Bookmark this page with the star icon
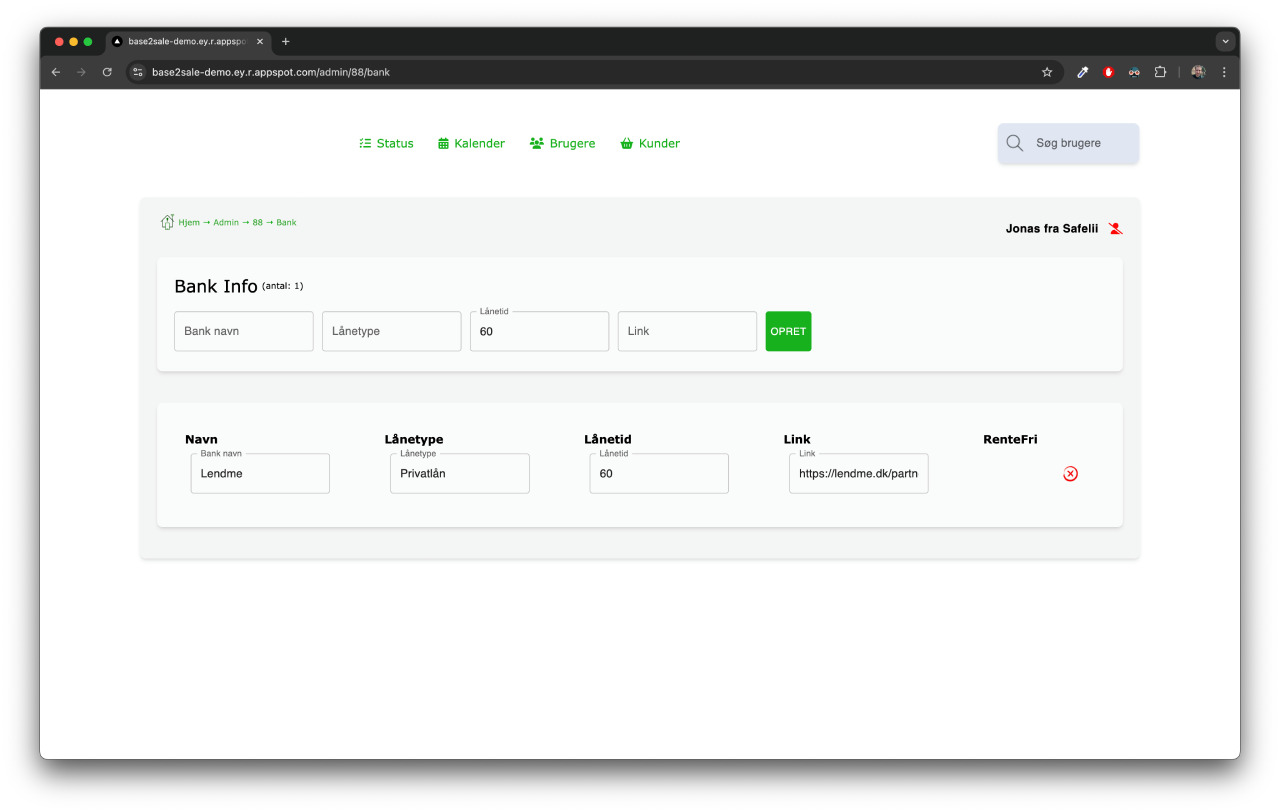The image size is (1280, 812). 1047,72
